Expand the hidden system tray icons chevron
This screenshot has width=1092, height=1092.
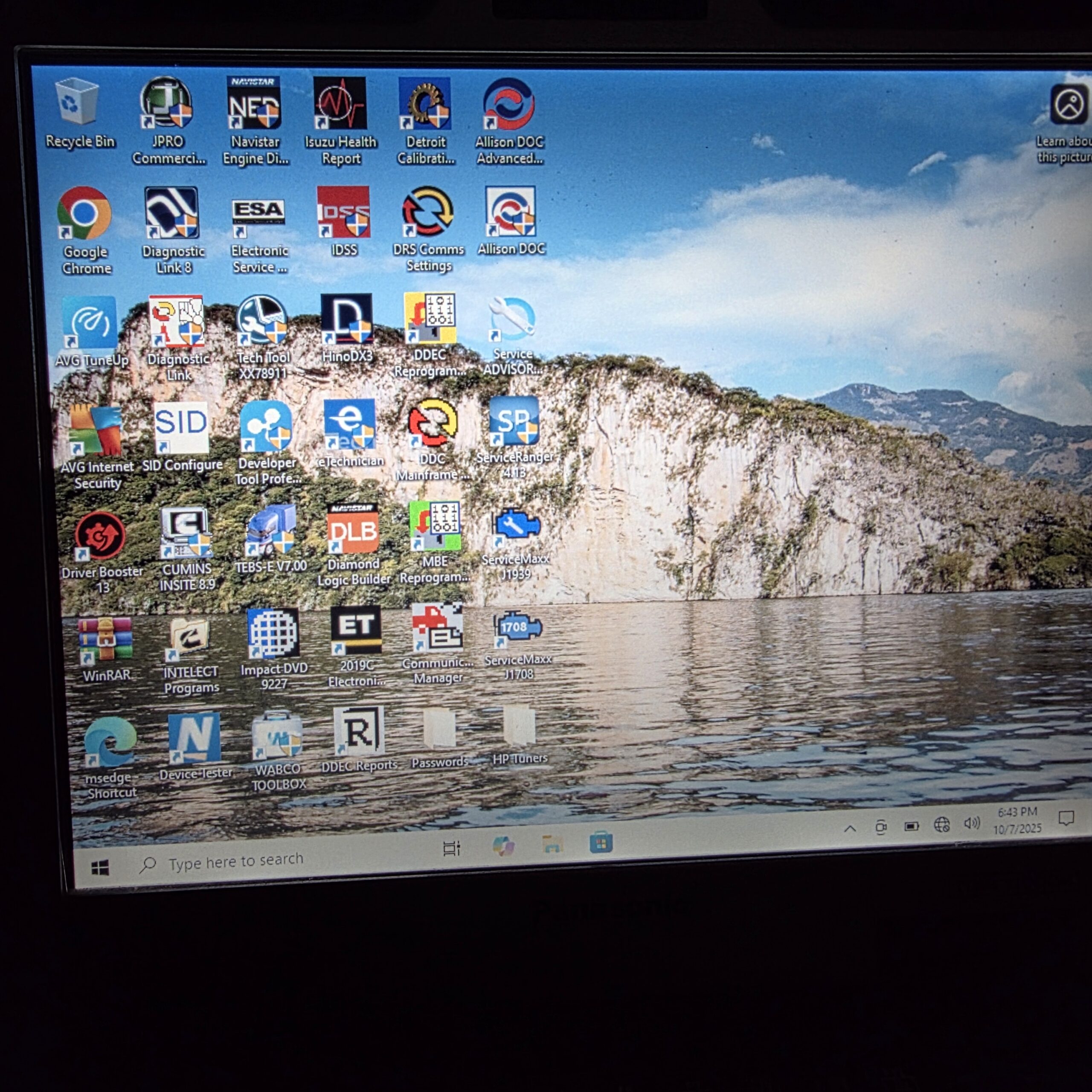(x=850, y=829)
